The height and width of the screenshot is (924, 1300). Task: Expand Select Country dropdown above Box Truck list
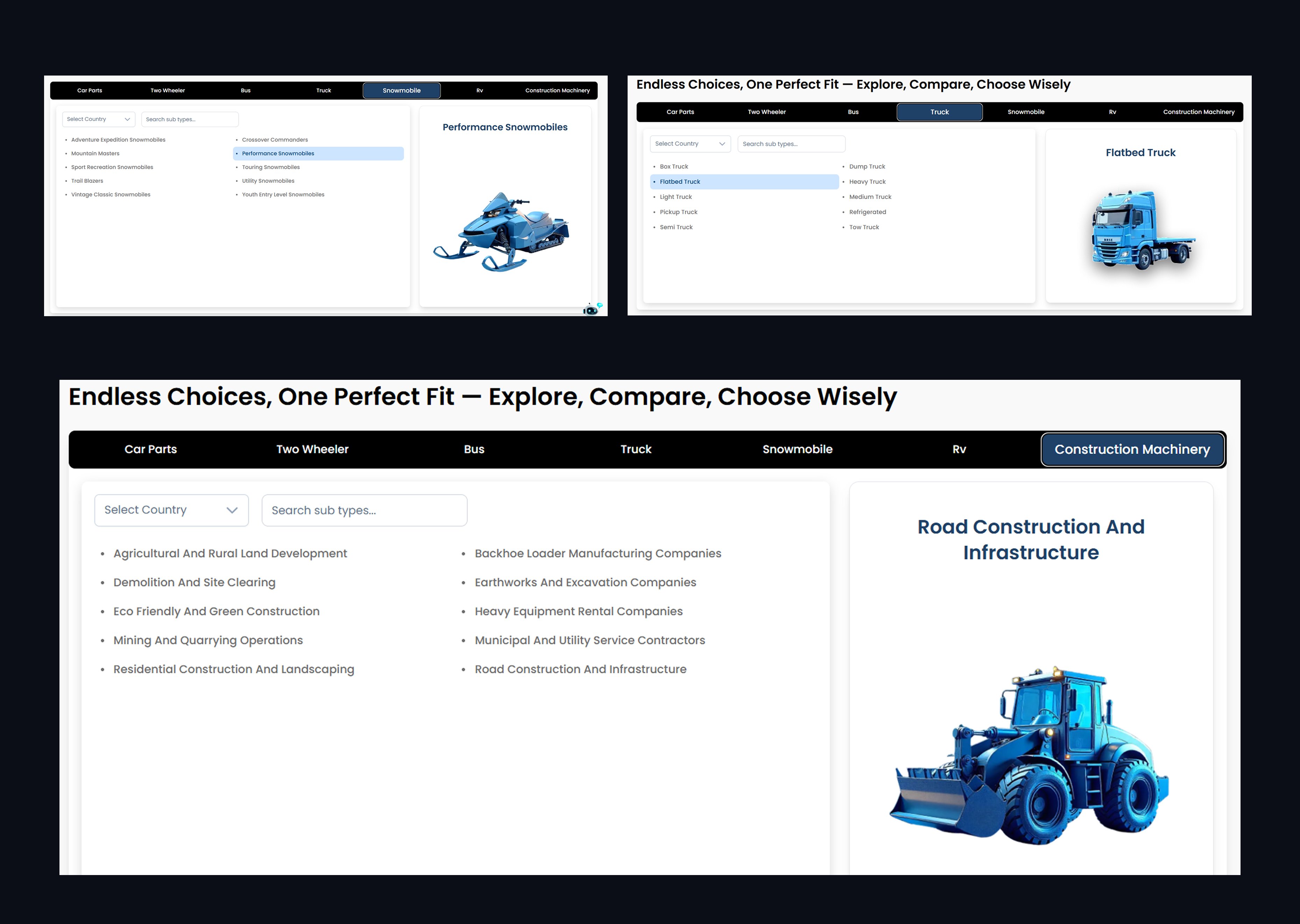[690, 144]
